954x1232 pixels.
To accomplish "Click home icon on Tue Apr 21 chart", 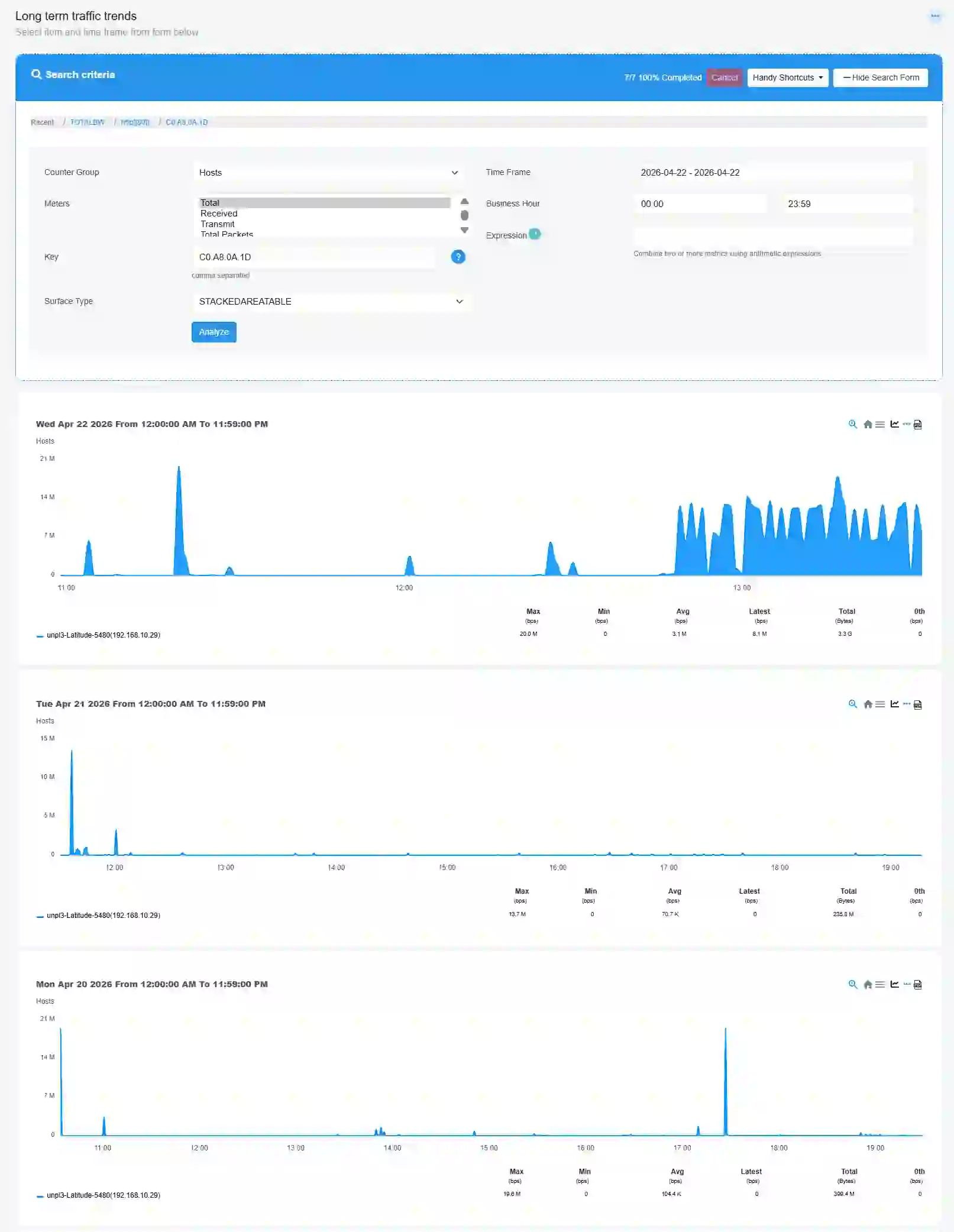I will 868,704.
